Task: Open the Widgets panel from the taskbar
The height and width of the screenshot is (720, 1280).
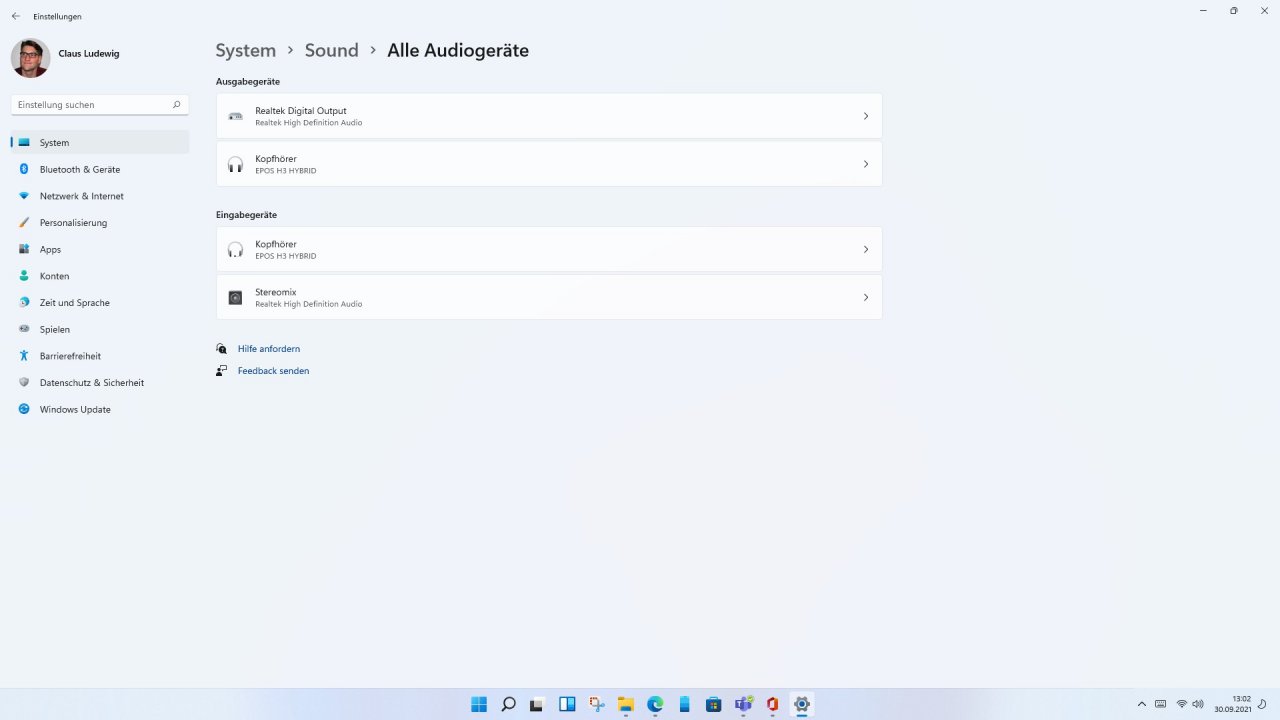Action: click(x=567, y=704)
